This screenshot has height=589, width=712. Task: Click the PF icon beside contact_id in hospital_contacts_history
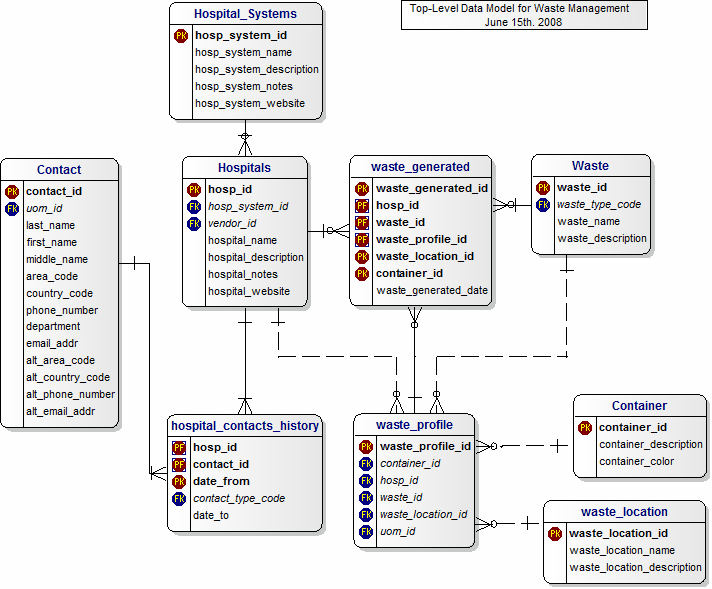179,465
